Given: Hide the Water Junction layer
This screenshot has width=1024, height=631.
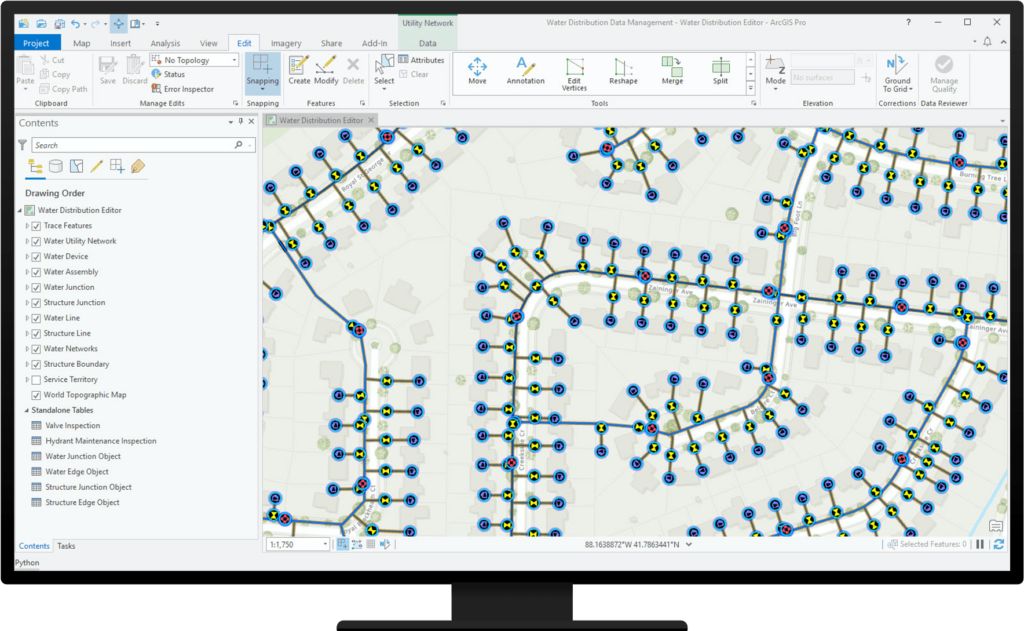Looking at the screenshot, I should coord(37,287).
